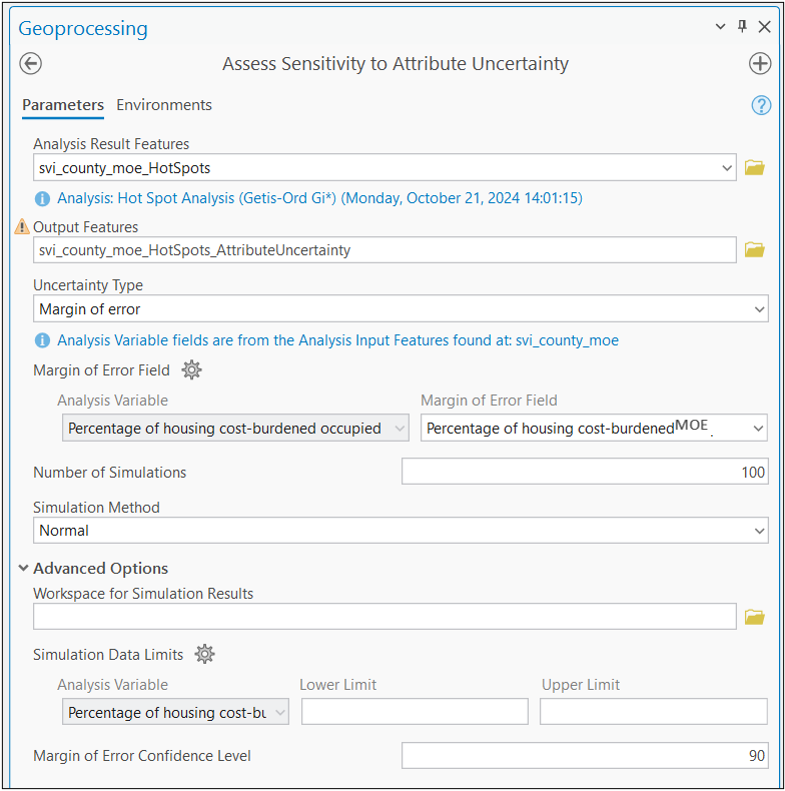The height and width of the screenshot is (791, 785).
Task: Click Number of Simulations label
Action: pyautogui.click(x=109, y=472)
